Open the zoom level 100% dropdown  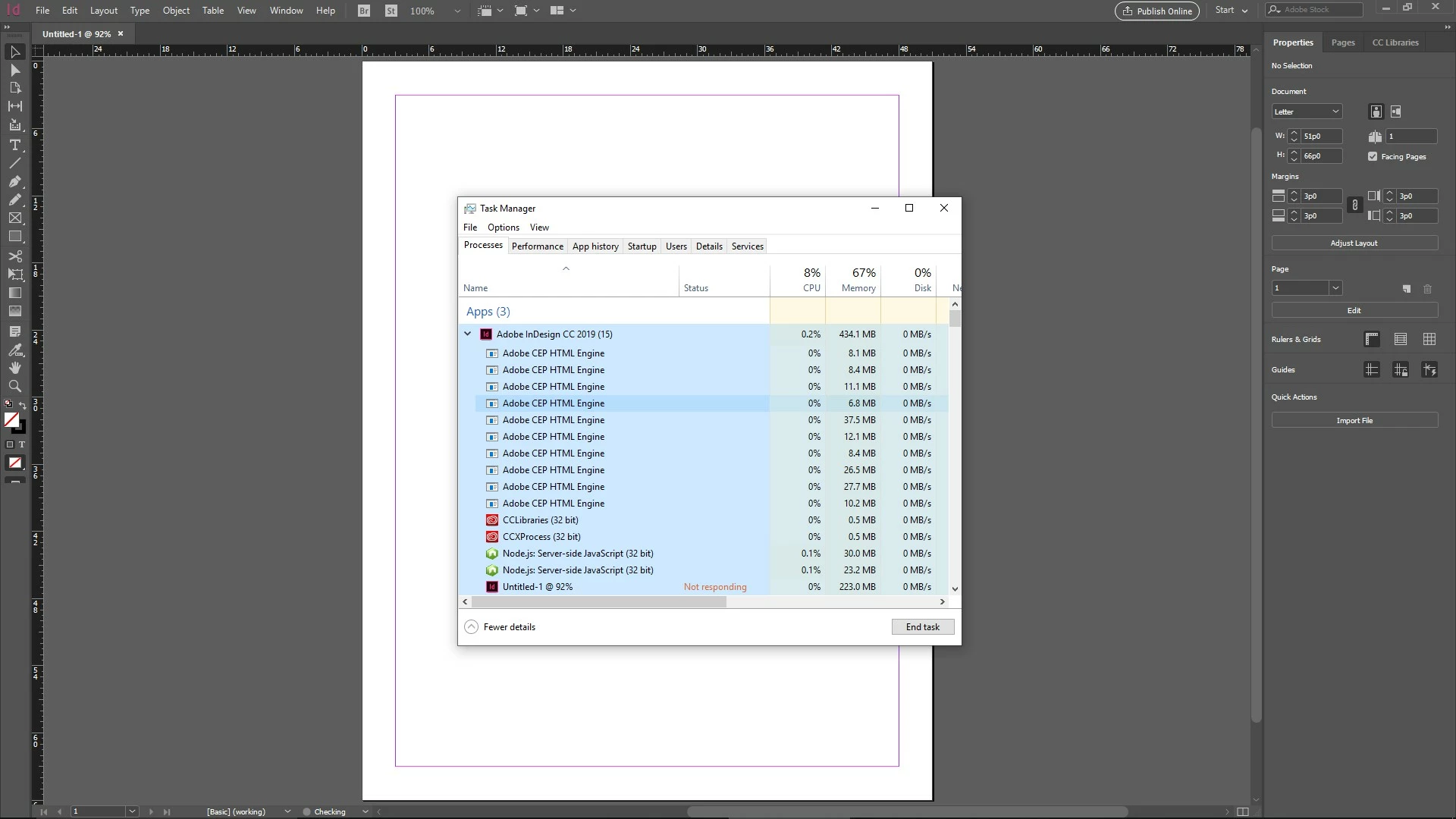(x=457, y=11)
